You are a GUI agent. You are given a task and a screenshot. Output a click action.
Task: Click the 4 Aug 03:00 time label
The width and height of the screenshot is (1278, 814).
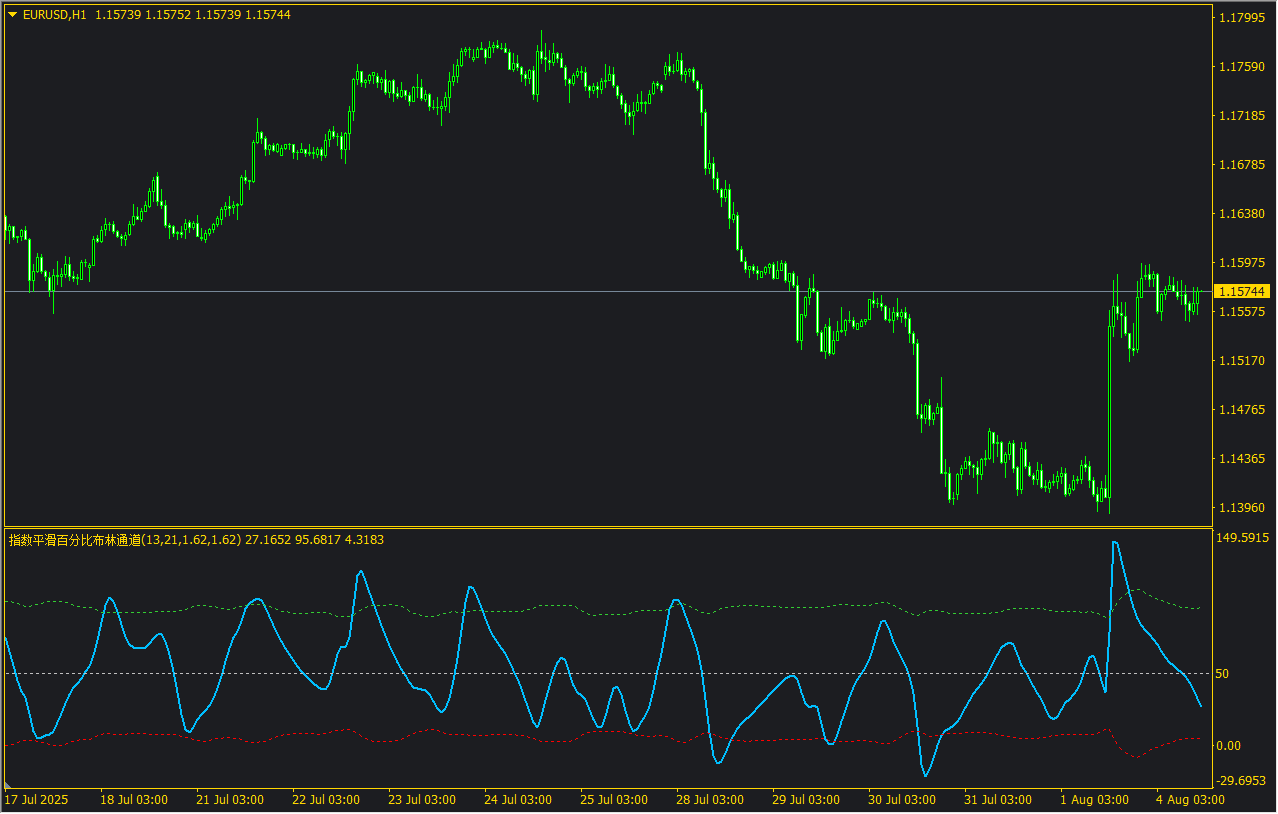point(1190,800)
